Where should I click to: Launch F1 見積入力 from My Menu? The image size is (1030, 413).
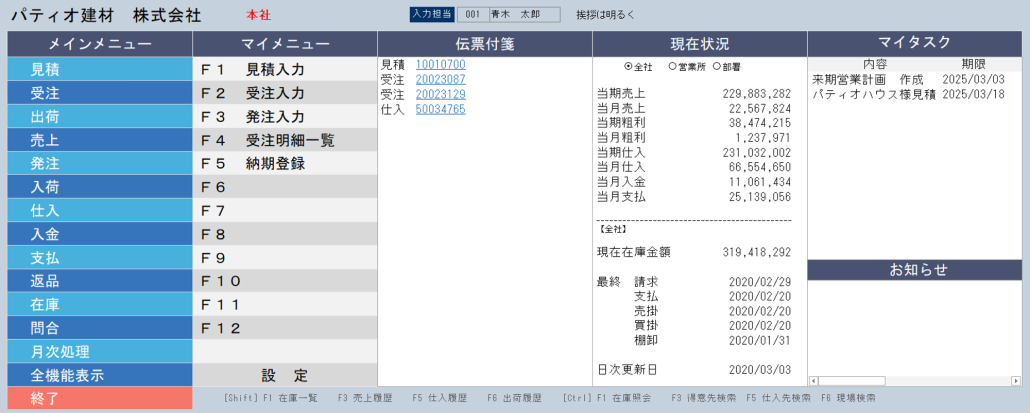284,70
